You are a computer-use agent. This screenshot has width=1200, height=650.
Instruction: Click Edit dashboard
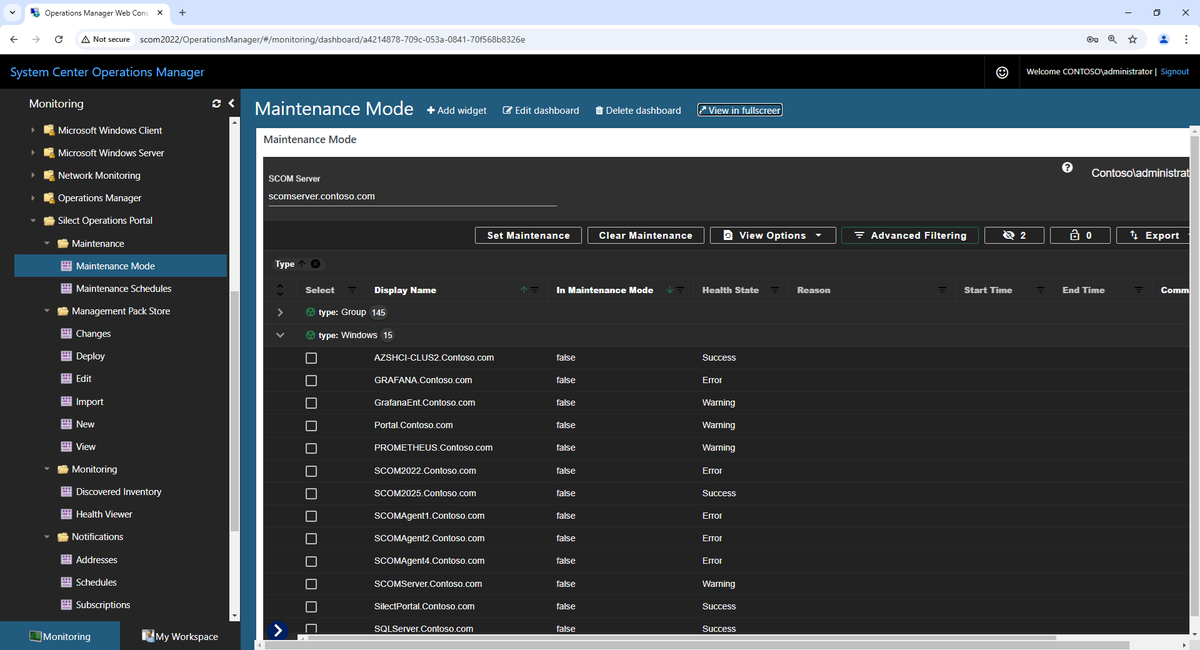point(541,110)
